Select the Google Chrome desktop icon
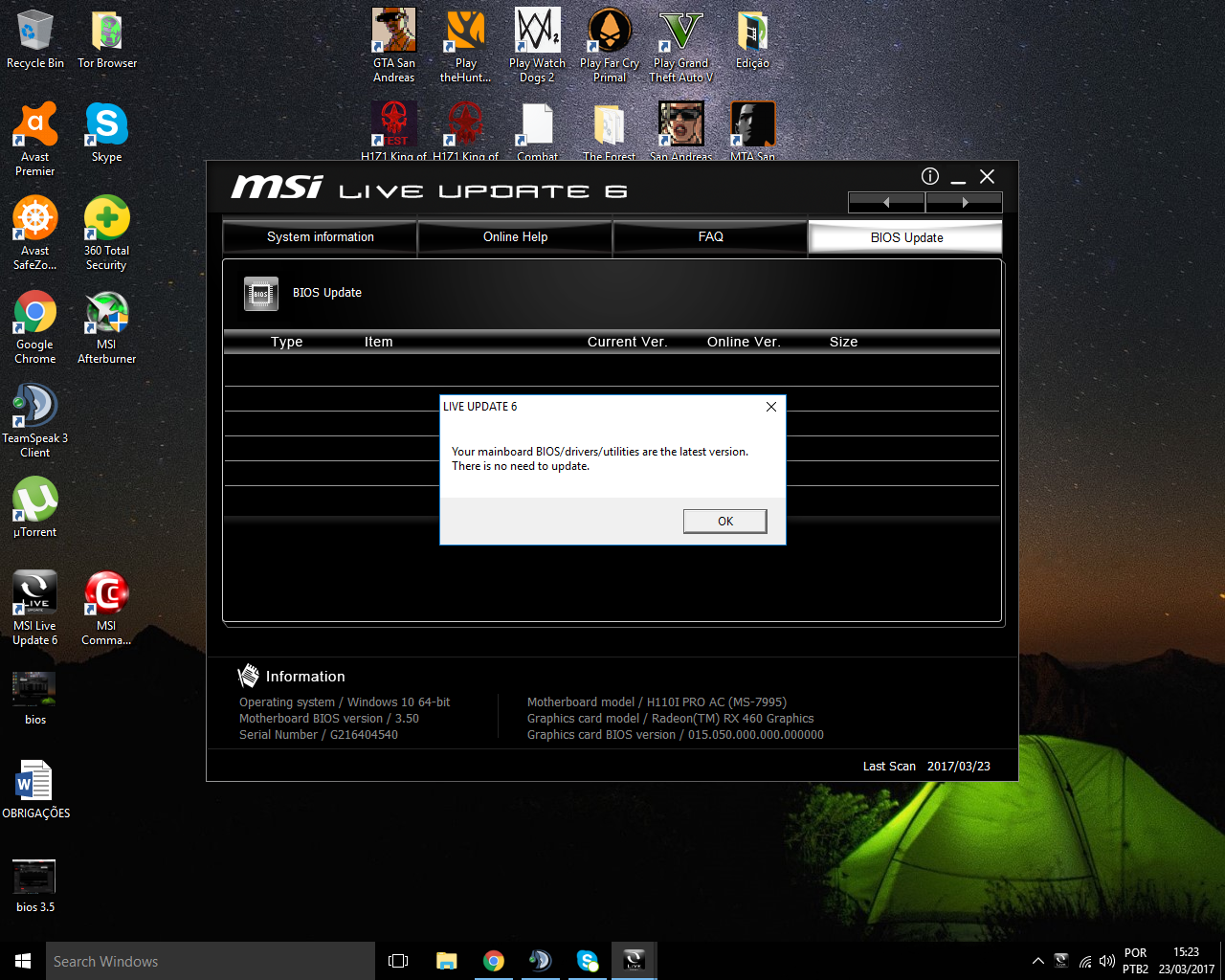 (35, 326)
